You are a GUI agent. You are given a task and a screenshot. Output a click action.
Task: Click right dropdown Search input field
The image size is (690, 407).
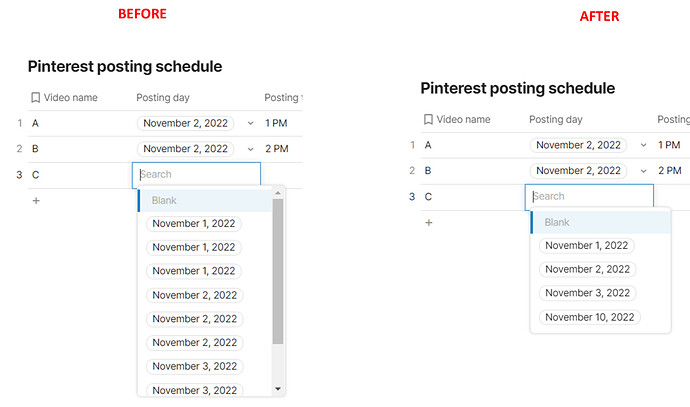[589, 196]
